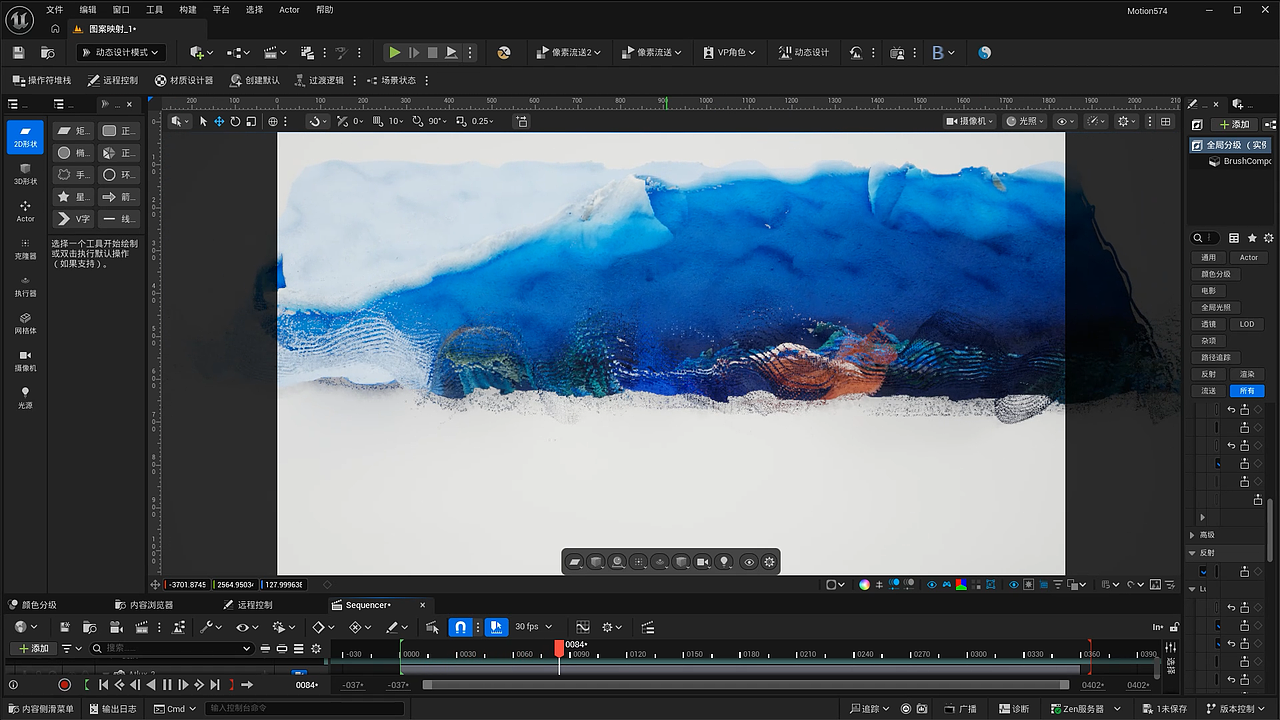
Task: Activate the select cursor tool in viewport
Action: (203, 121)
